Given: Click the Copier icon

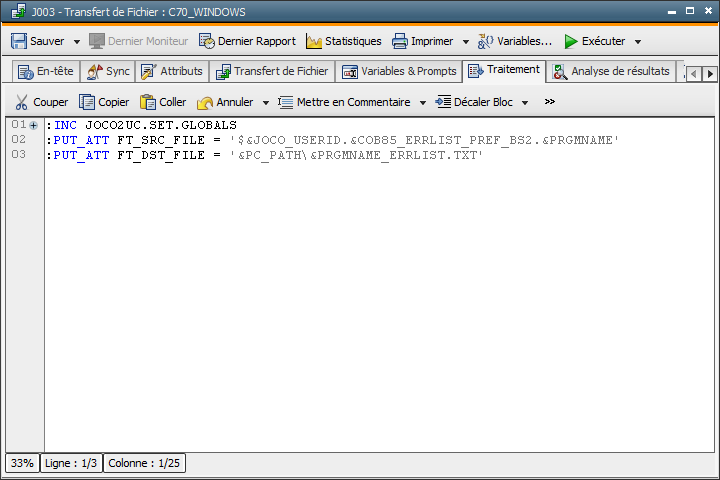Looking at the screenshot, I should pos(86,102).
